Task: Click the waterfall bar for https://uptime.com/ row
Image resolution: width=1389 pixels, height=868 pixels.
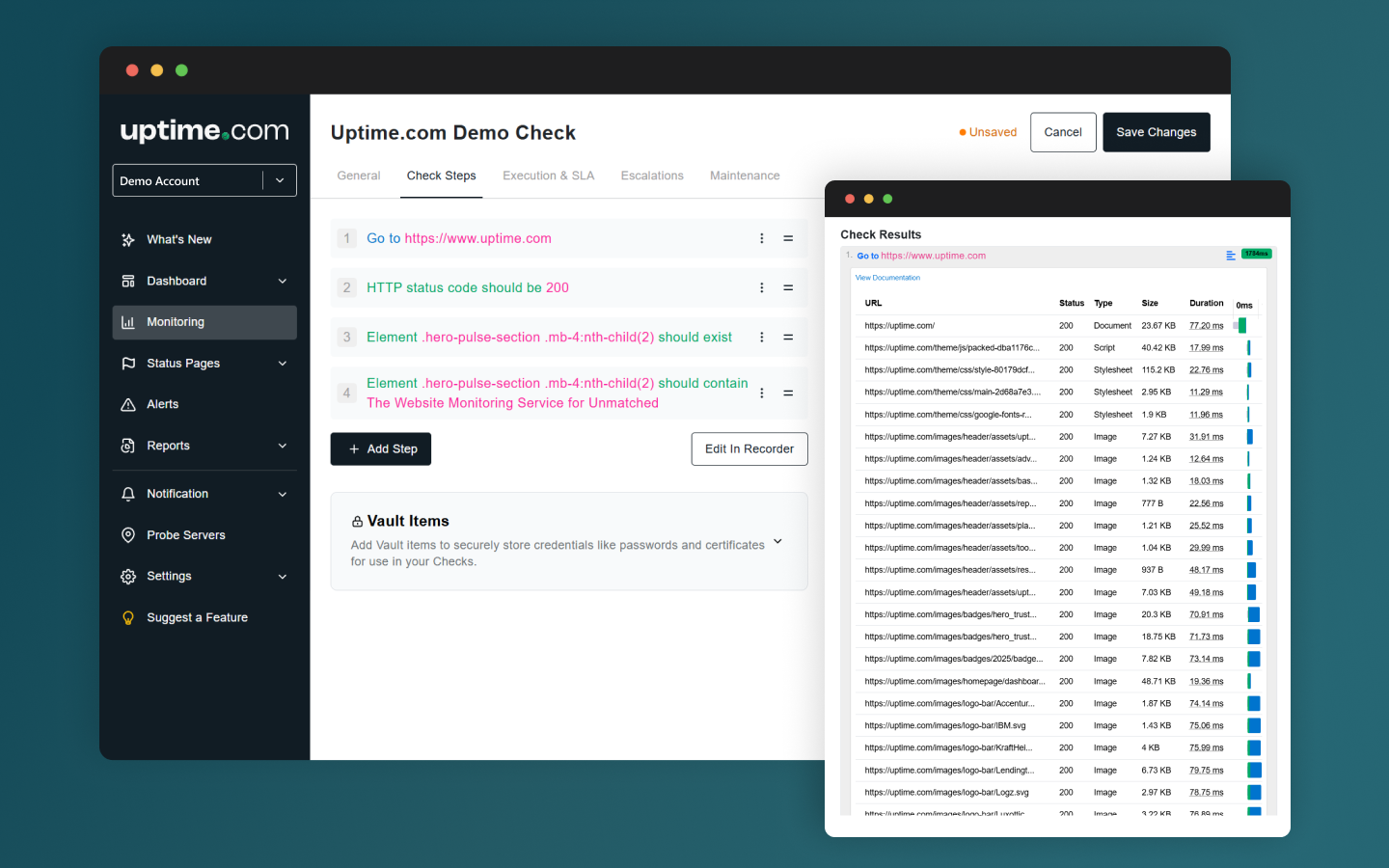Action: (x=1239, y=326)
